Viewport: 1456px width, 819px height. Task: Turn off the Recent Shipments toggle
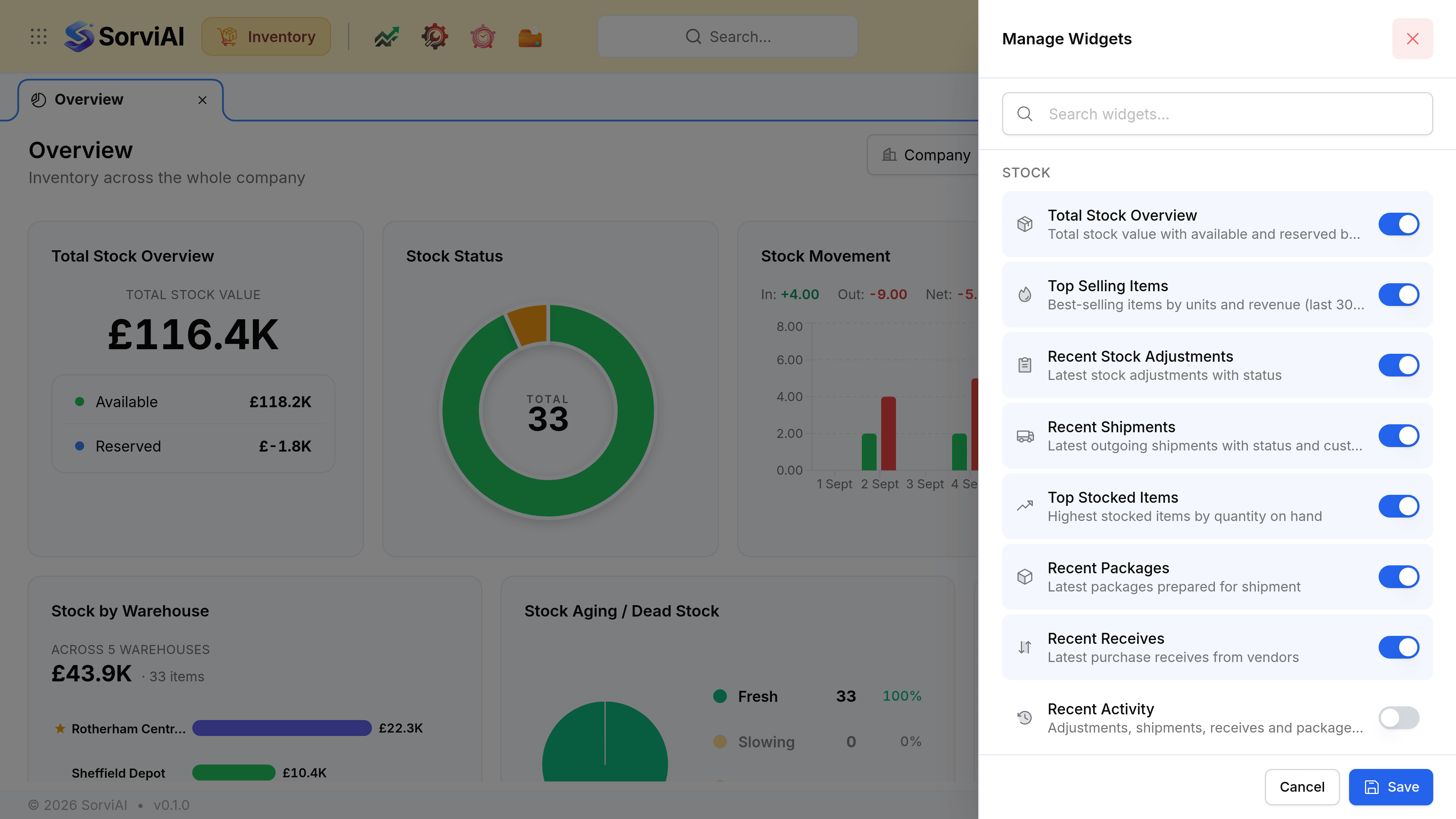[1398, 436]
